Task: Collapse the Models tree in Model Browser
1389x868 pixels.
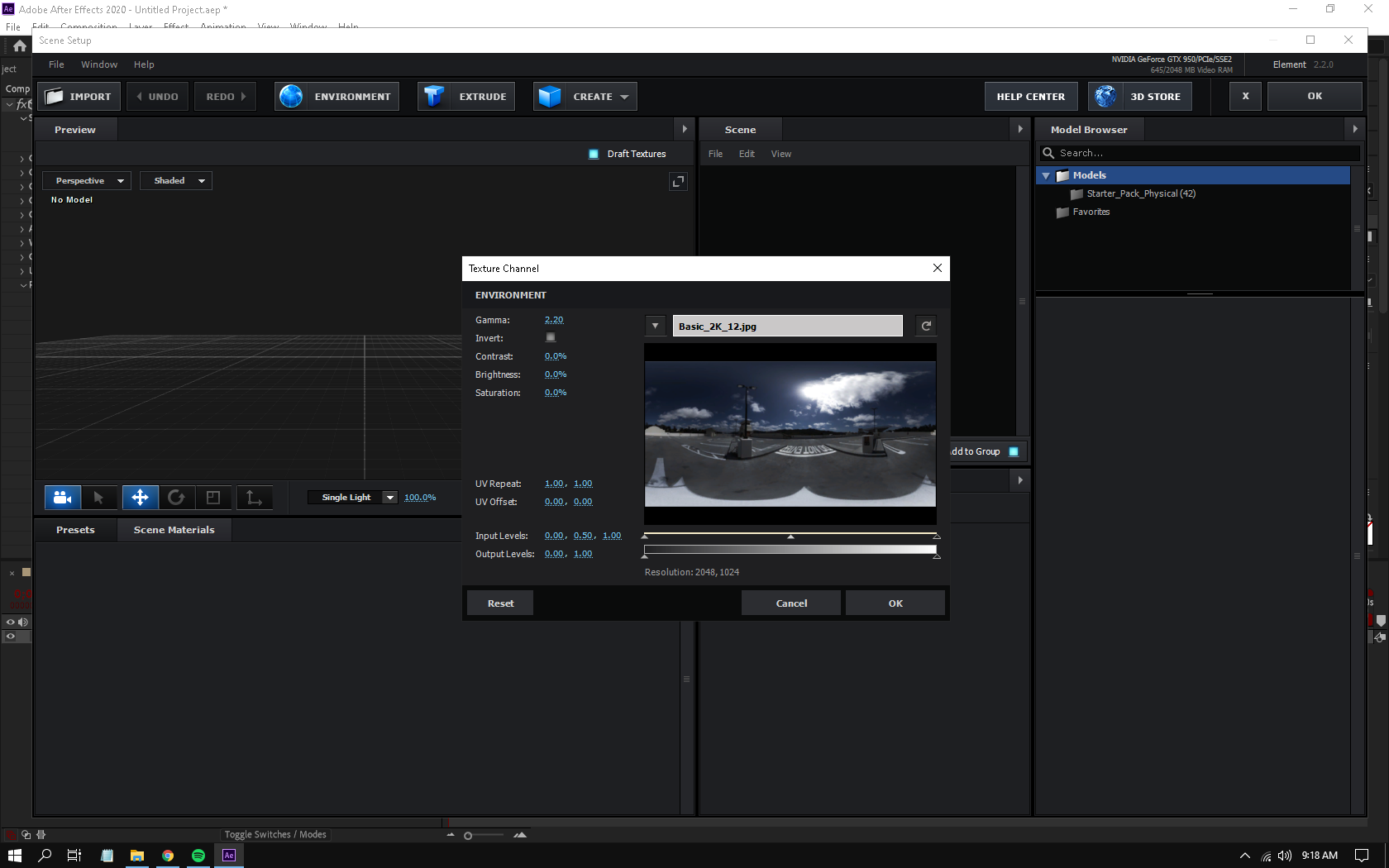Action: point(1047,175)
